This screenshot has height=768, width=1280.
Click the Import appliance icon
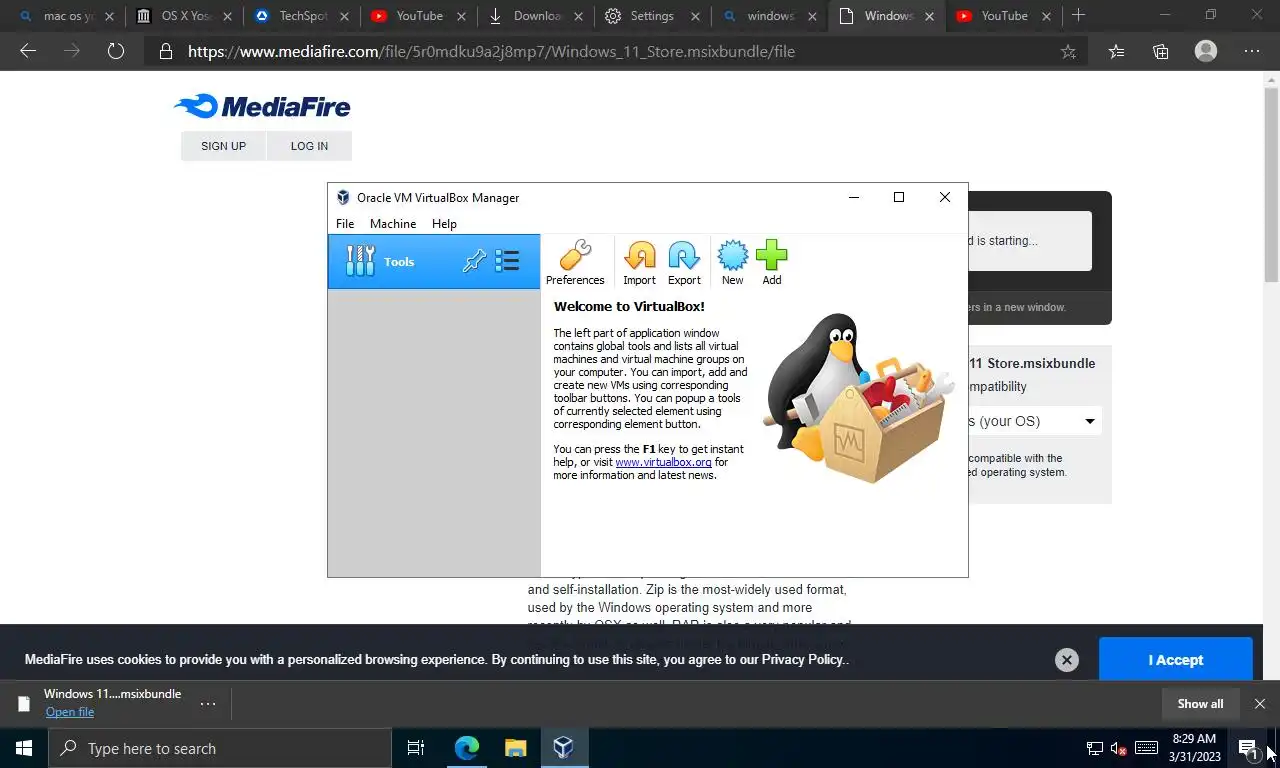pos(639,263)
